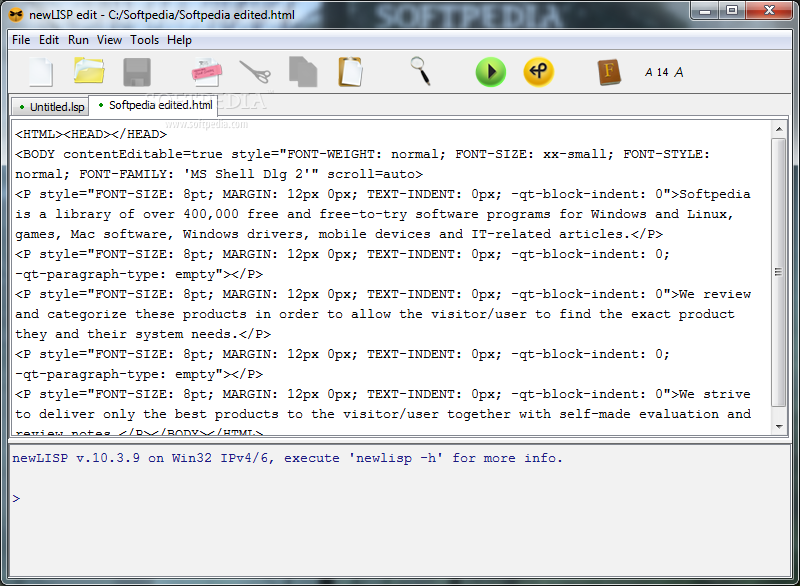
Task: Click '400,000' in the editor text
Action: pos(211,214)
